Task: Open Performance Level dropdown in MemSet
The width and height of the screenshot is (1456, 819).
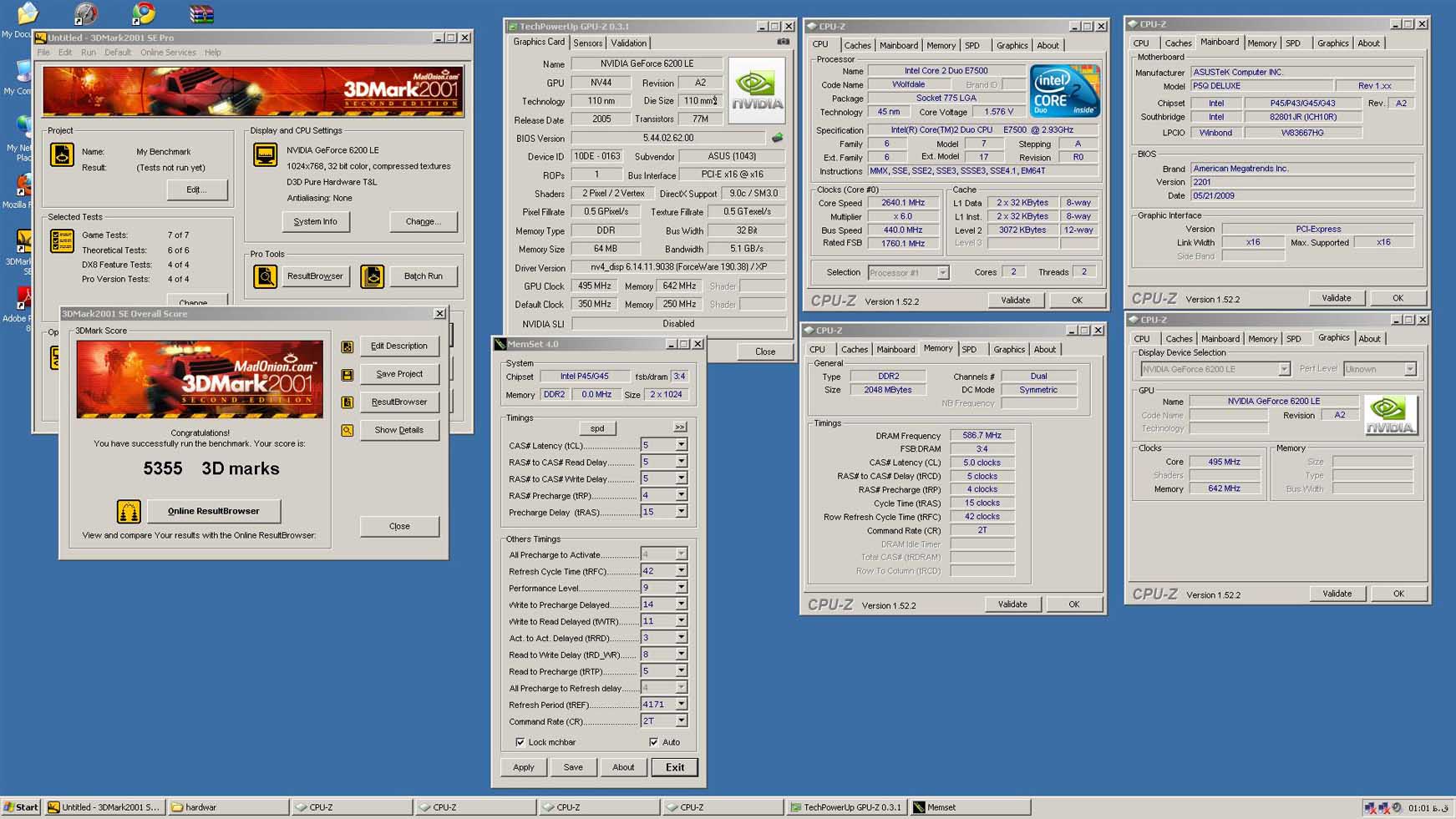Action: coord(681,588)
